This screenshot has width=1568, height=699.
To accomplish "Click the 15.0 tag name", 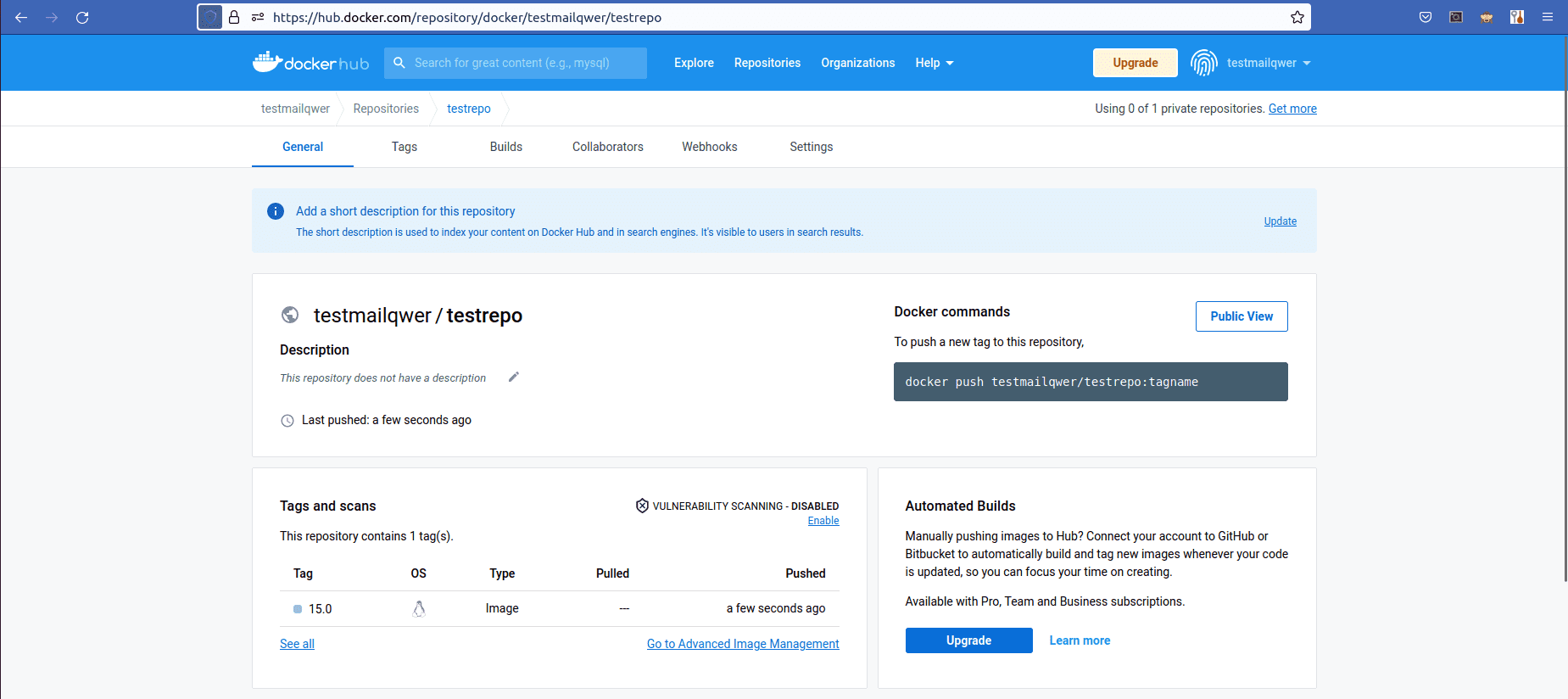I will point(320,609).
